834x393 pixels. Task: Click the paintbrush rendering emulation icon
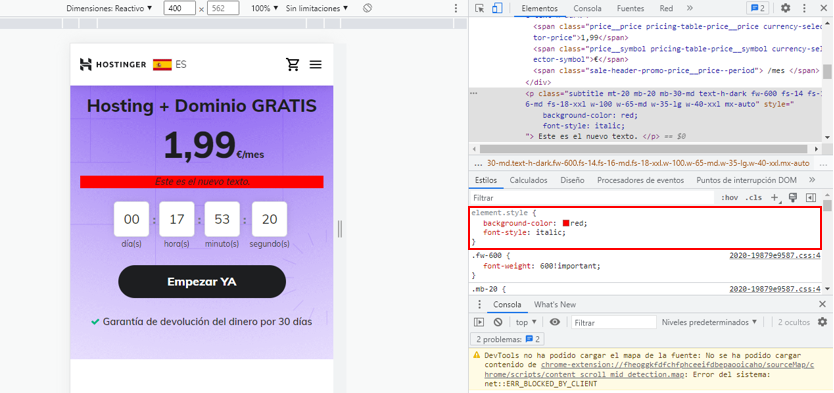pos(793,197)
